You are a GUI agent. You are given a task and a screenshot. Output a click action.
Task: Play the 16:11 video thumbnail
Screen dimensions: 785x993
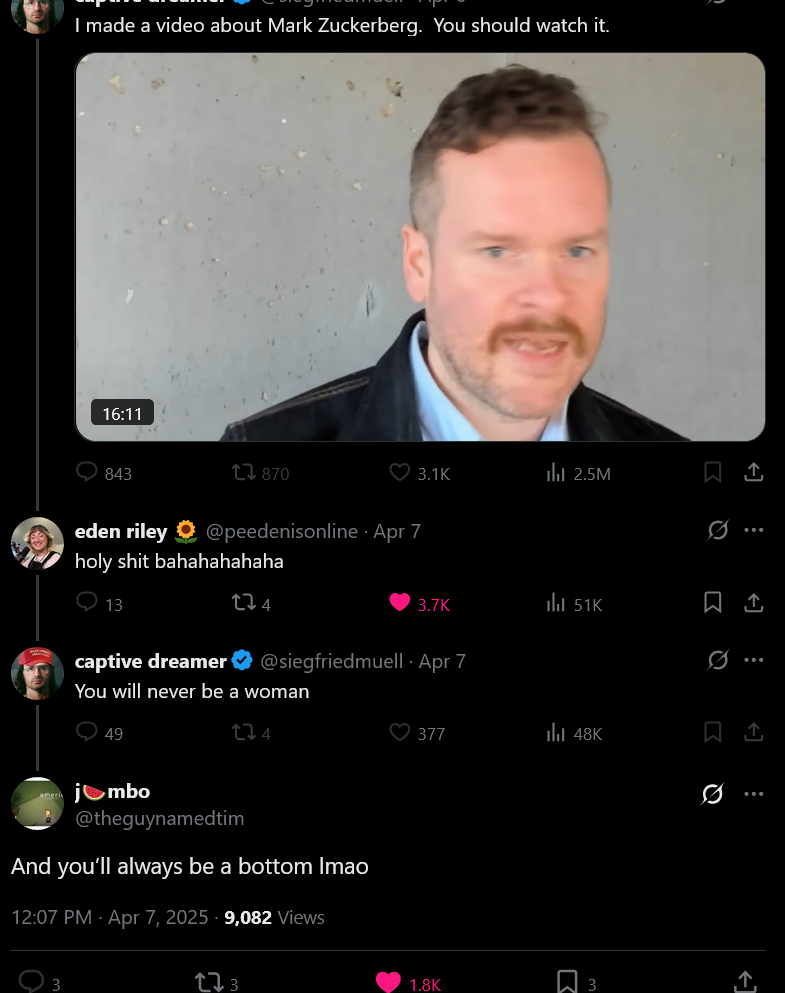pyautogui.click(x=420, y=247)
